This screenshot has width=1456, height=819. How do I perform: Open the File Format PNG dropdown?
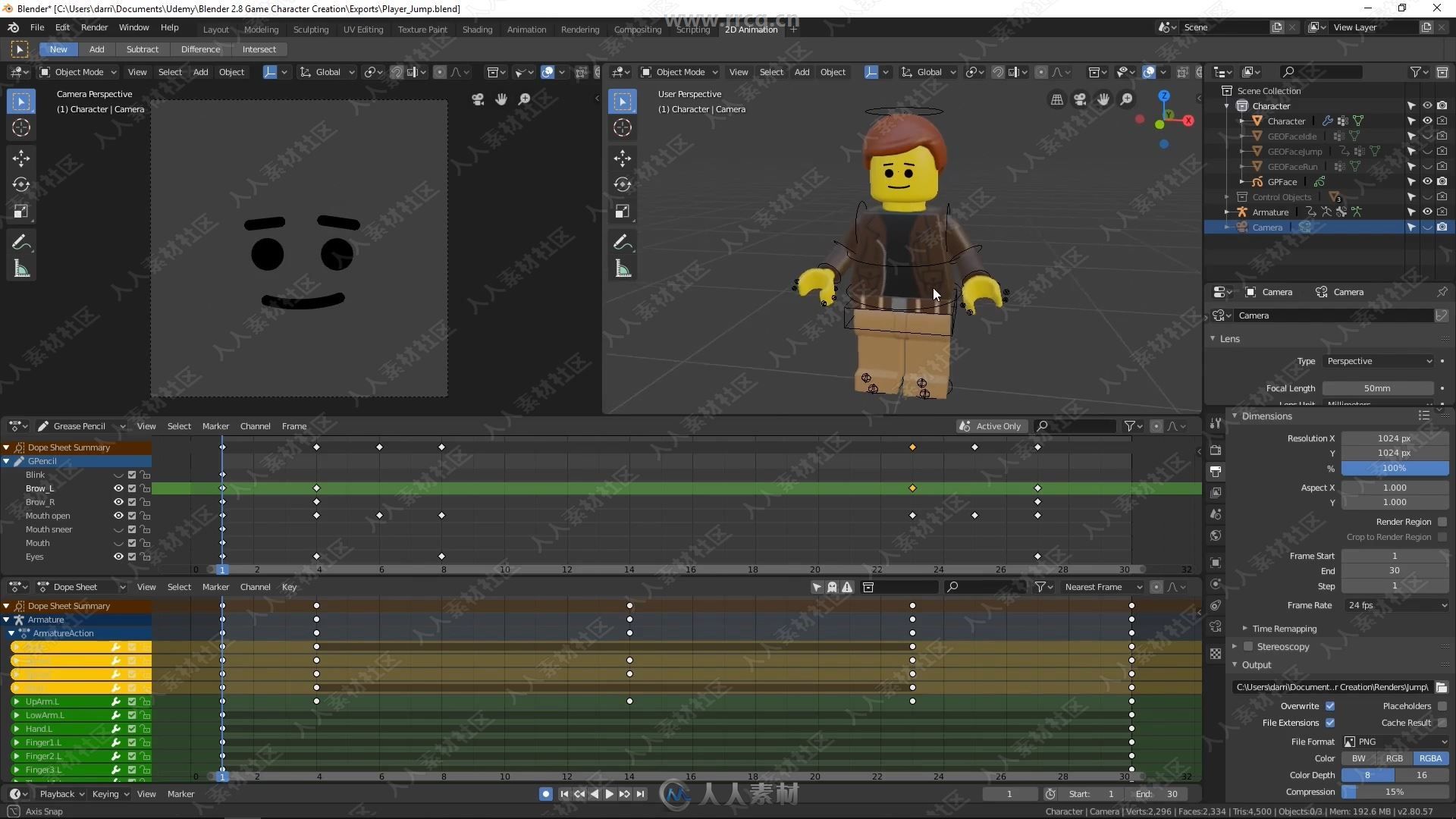tap(1396, 742)
